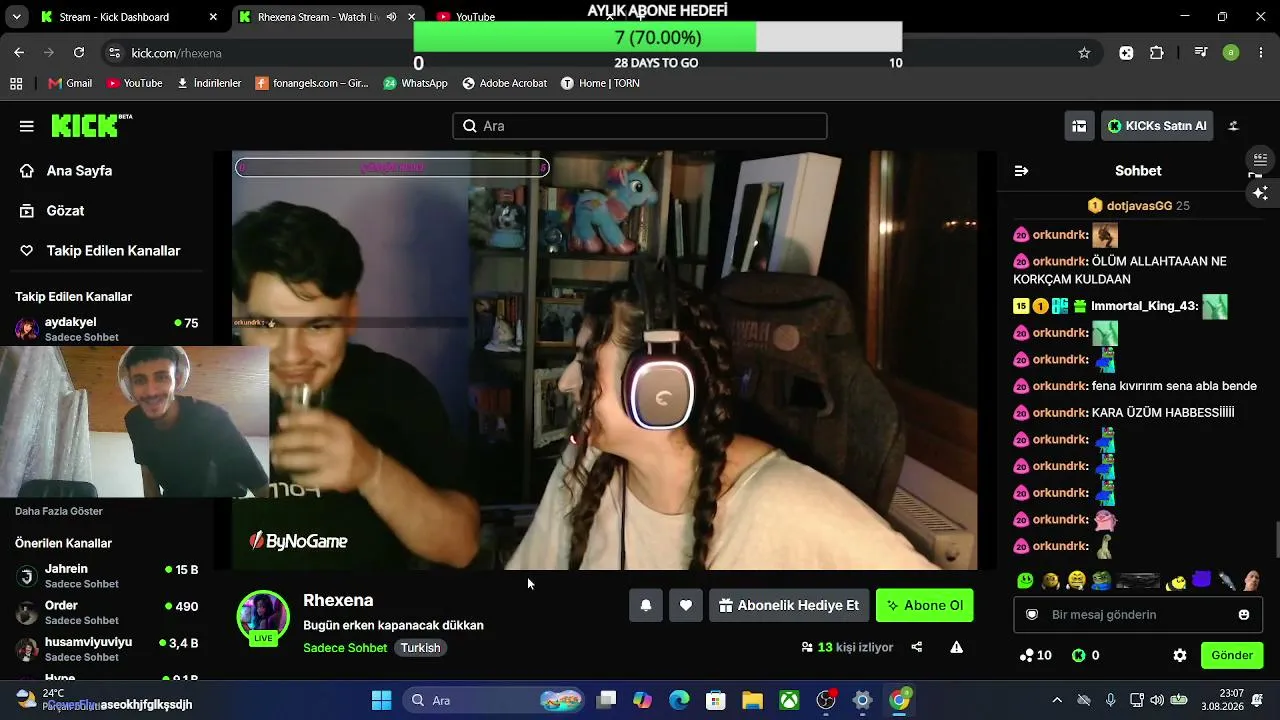Open the Windows Start menu
The height and width of the screenshot is (720, 1280).
pyautogui.click(x=381, y=700)
